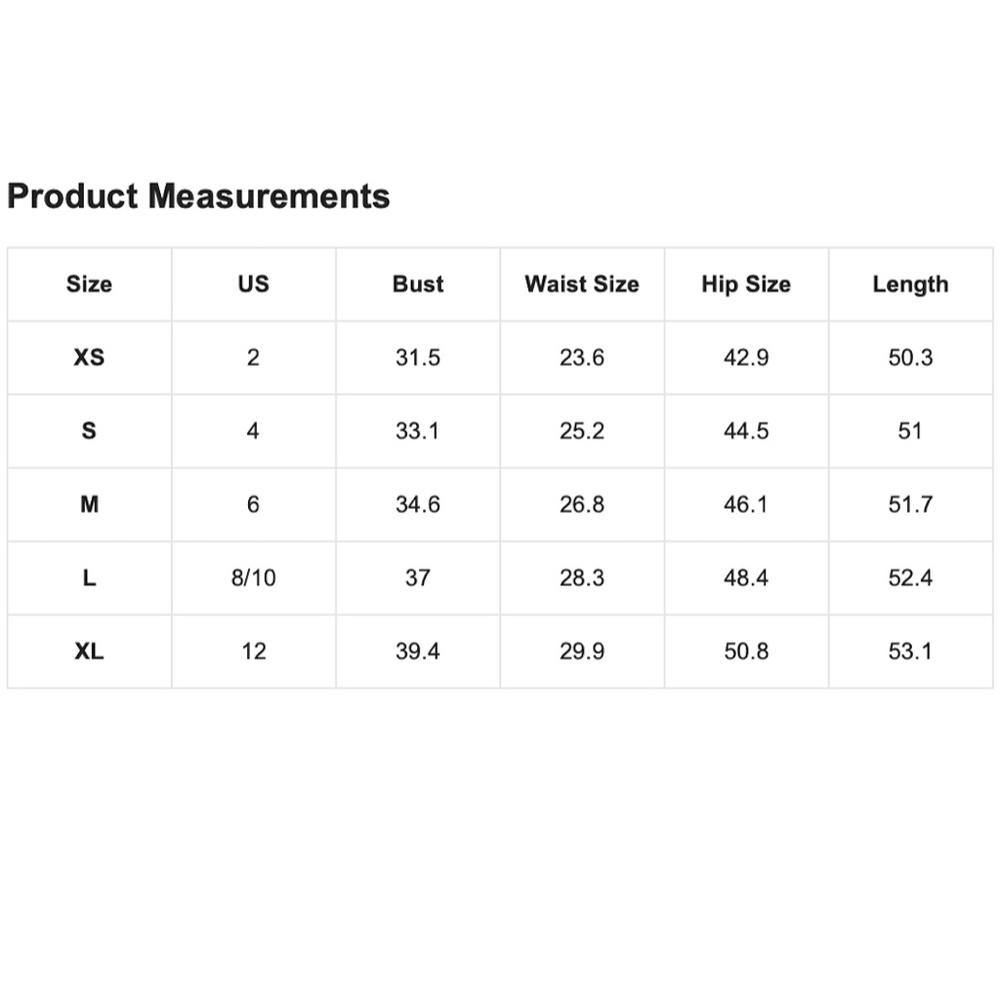Screen dimensions: 1000x1000
Task: Click the US column header
Action: [x=253, y=284]
